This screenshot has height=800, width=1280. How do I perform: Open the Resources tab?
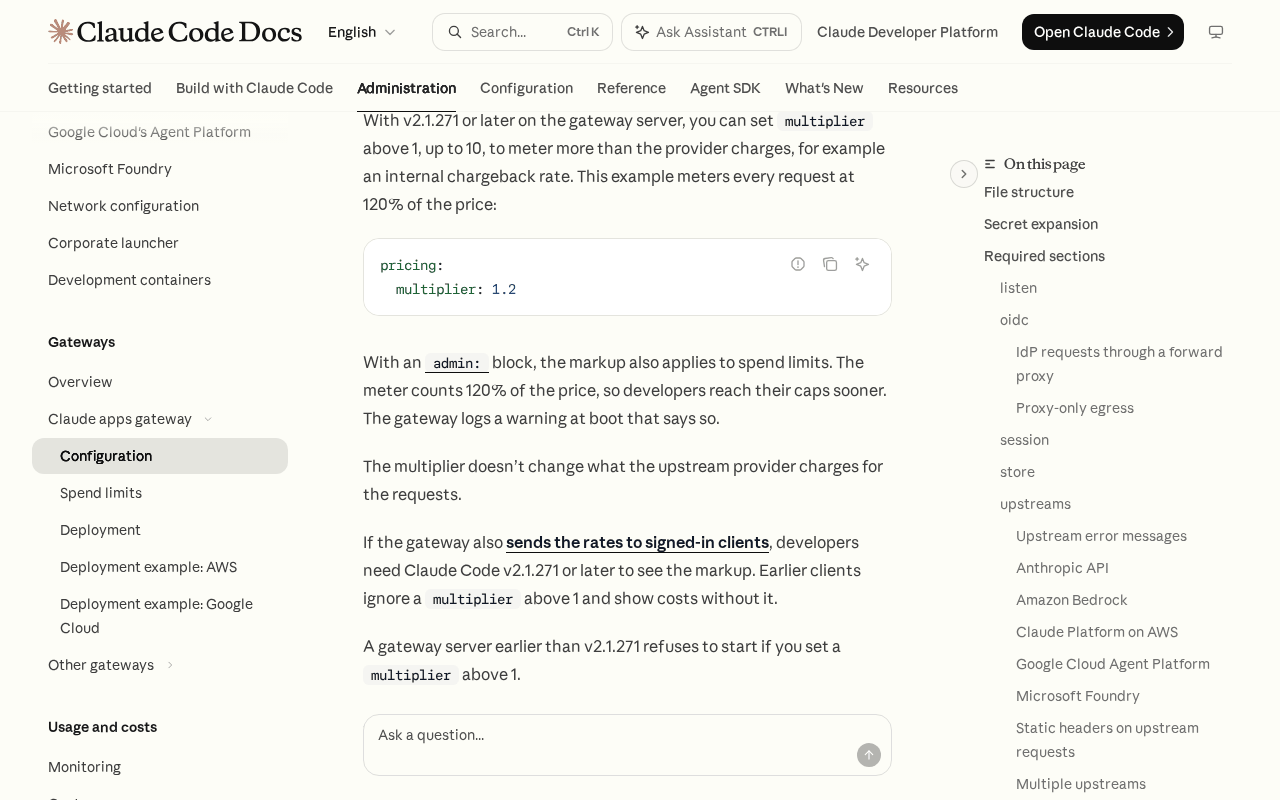(923, 88)
